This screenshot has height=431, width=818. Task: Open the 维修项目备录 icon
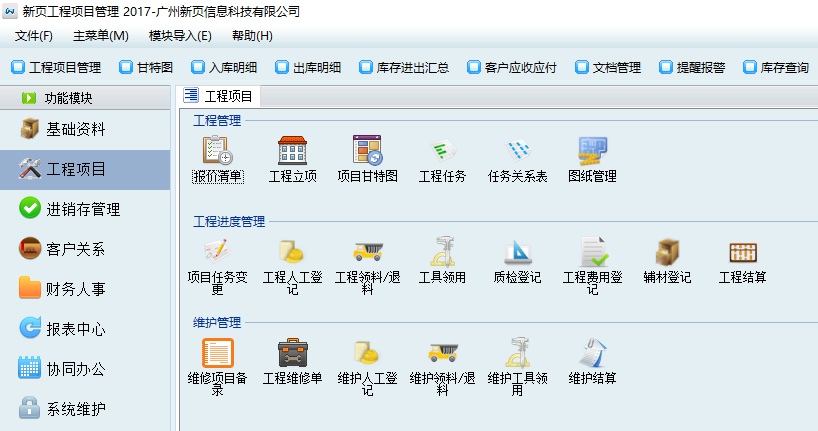click(x=218, y=353)
